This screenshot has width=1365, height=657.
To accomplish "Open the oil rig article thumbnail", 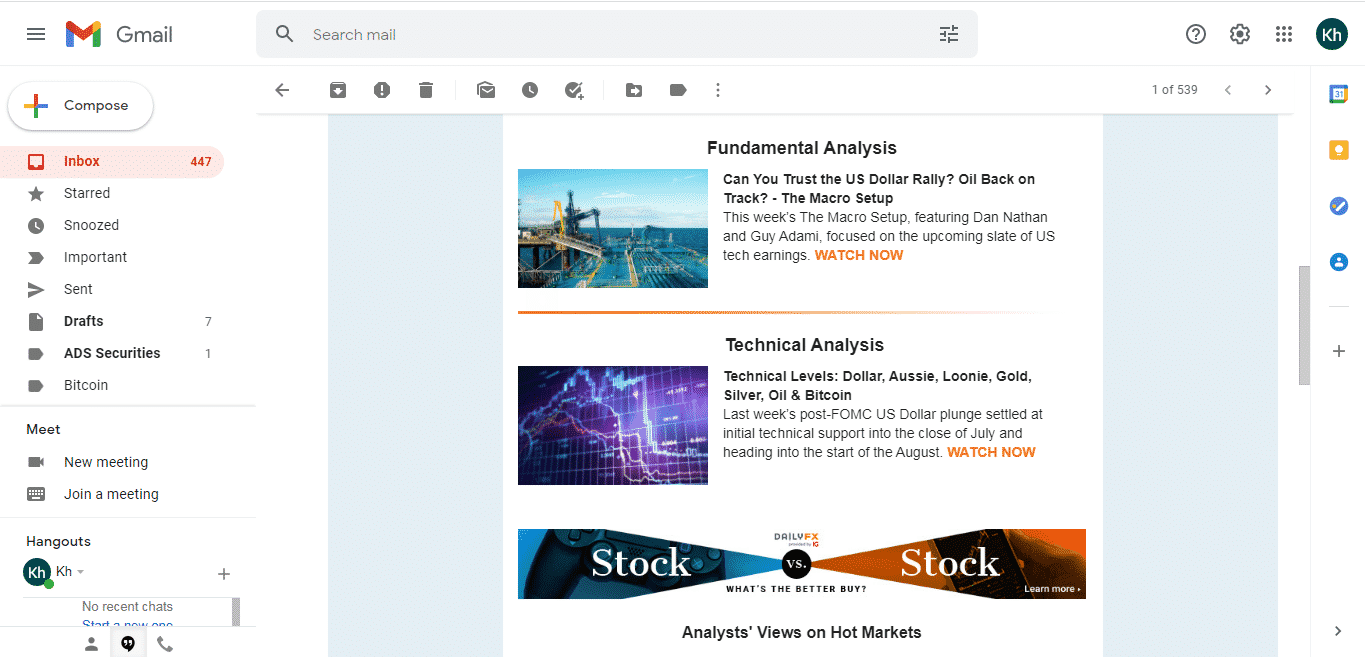I will coord(613,228).
